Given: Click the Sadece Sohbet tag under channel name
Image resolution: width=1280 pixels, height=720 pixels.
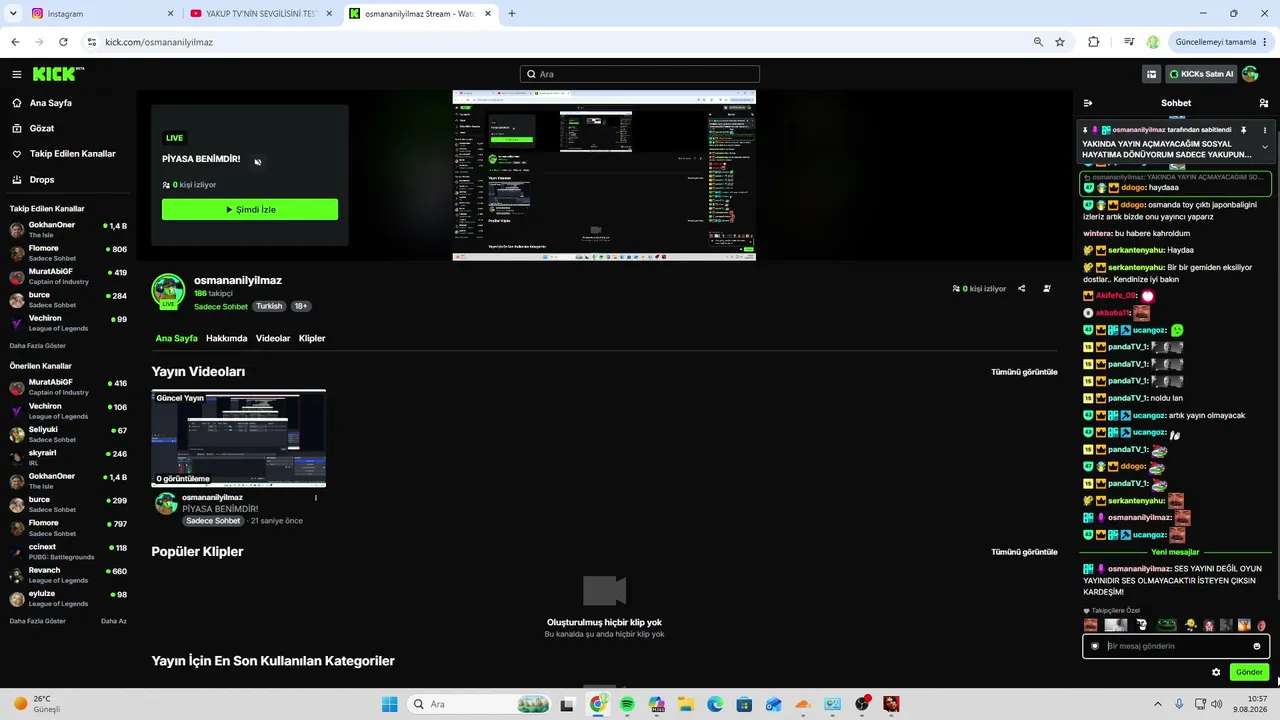Looking at the screenshot, I should (x=221, y=306).
